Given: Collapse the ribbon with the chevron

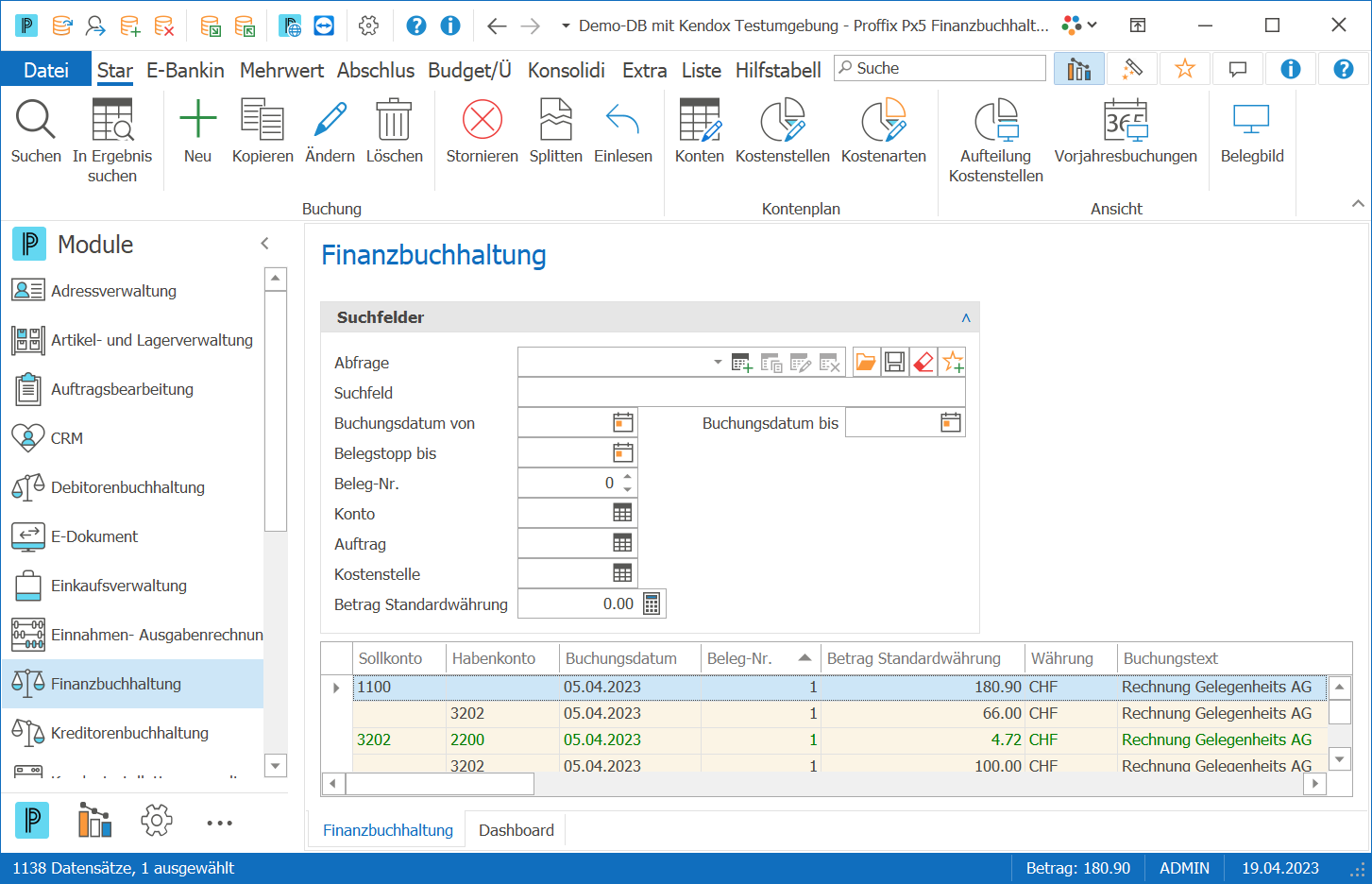Looking at the screenshot, I should pyautogui.click(x=1358, y=204).
